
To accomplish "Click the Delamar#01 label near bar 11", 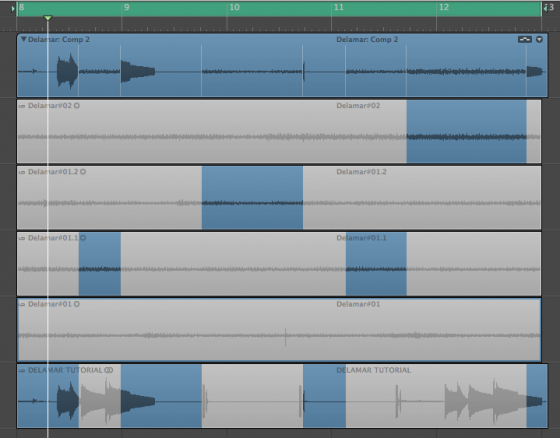I will point(358,304).
